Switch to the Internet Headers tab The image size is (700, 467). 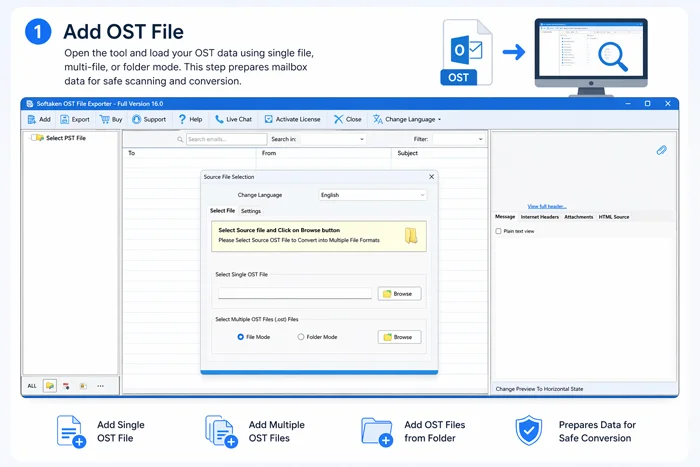click(x=540, y=217)
